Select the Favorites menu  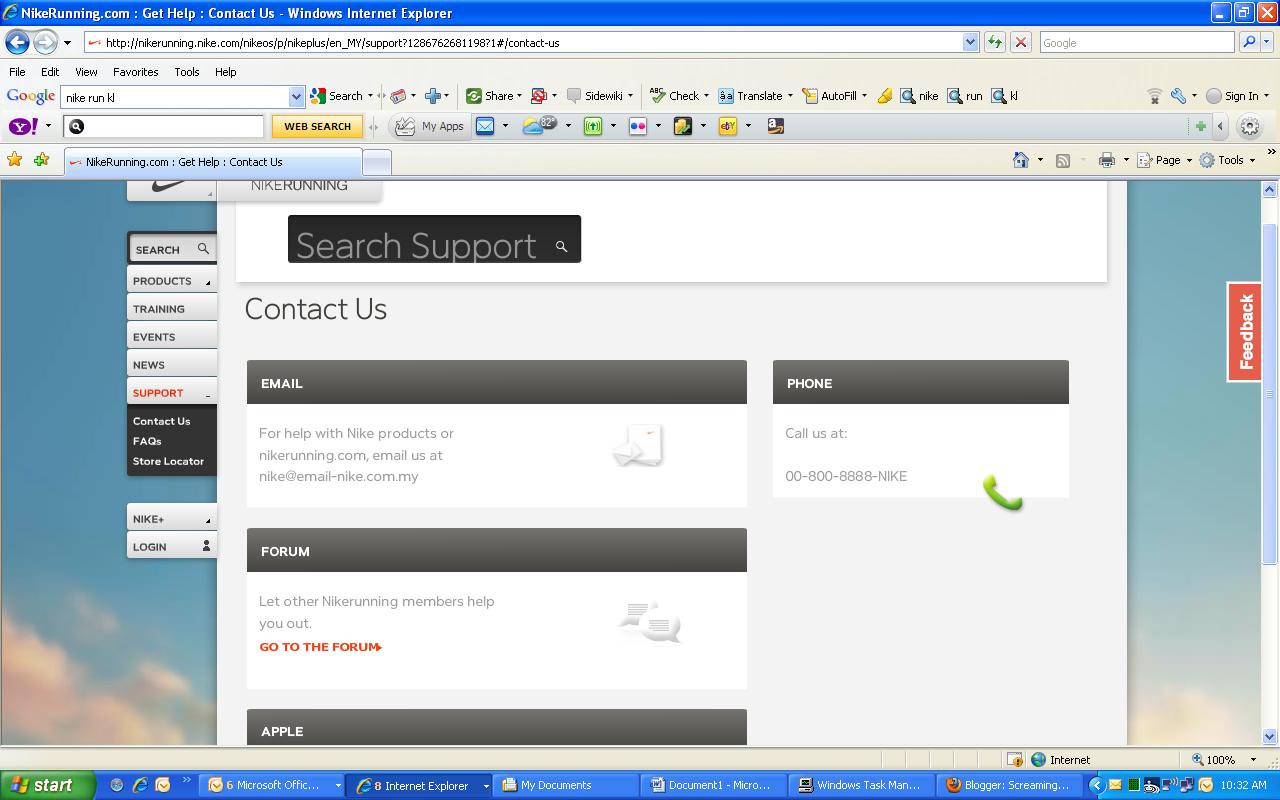pyautogui.click(x=135, y=71)
